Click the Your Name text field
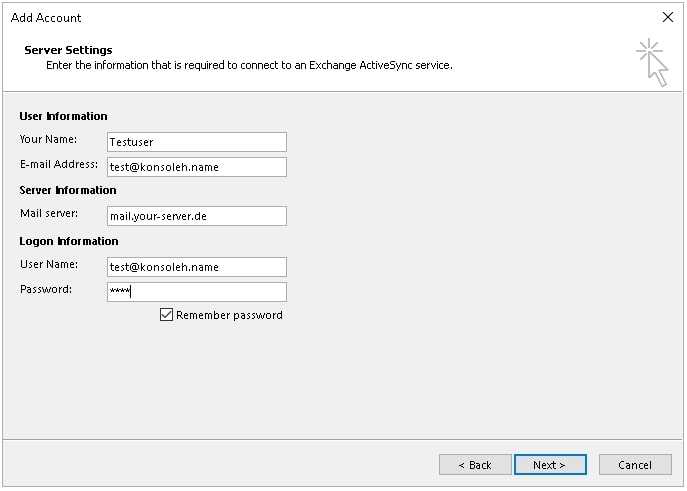Image resolution: width=687 pixels, height=491 pixels. click(197, 142)
